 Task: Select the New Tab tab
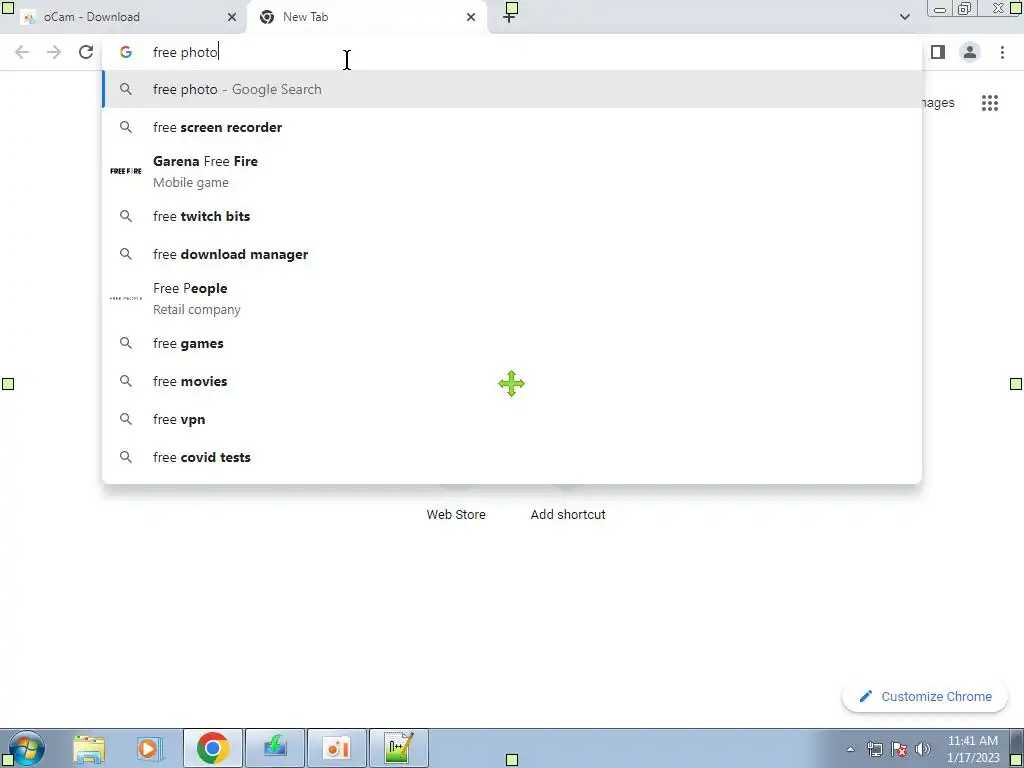coord(367,17)
